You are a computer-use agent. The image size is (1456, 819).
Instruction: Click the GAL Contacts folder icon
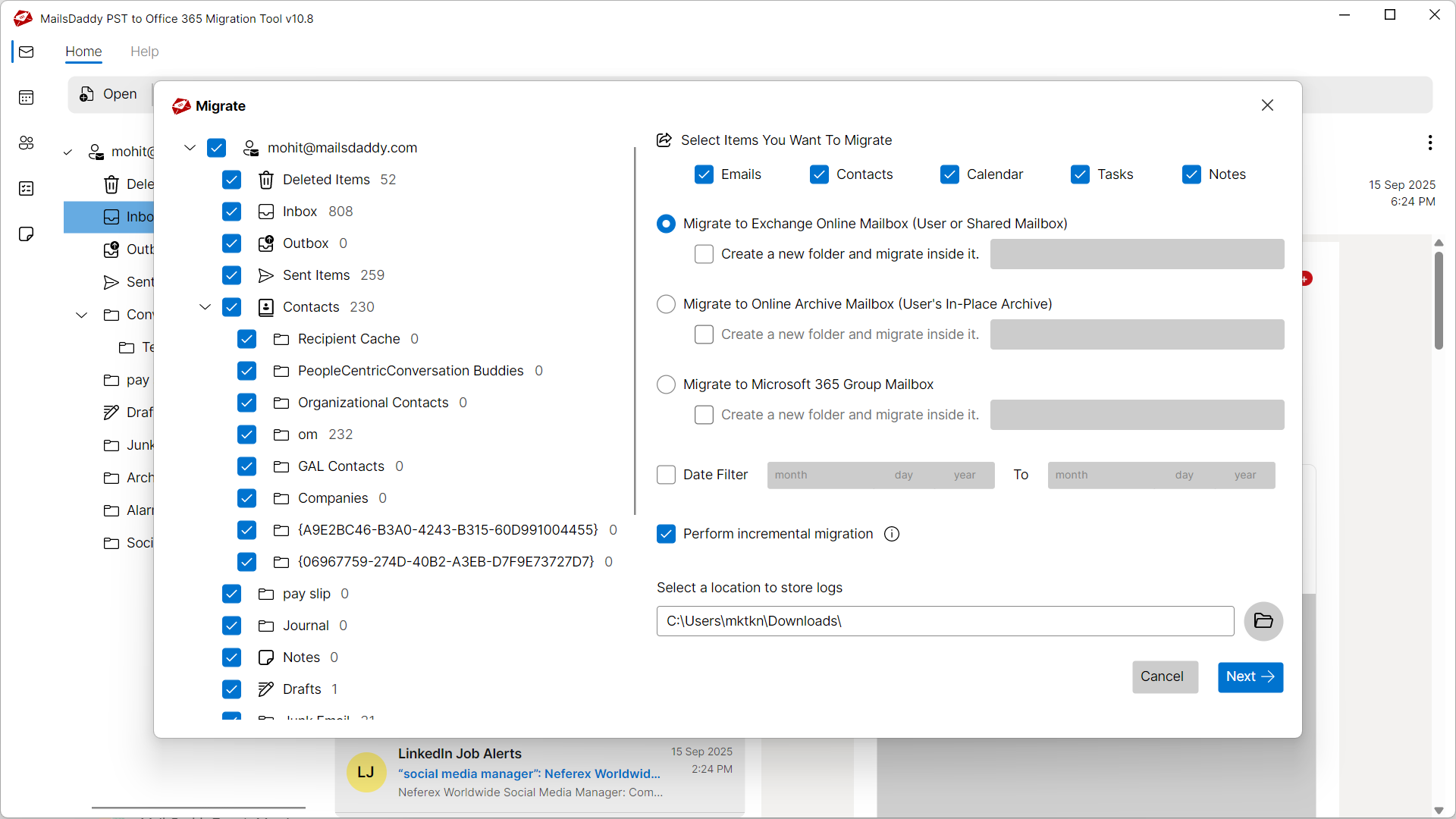tap(281, 466)
